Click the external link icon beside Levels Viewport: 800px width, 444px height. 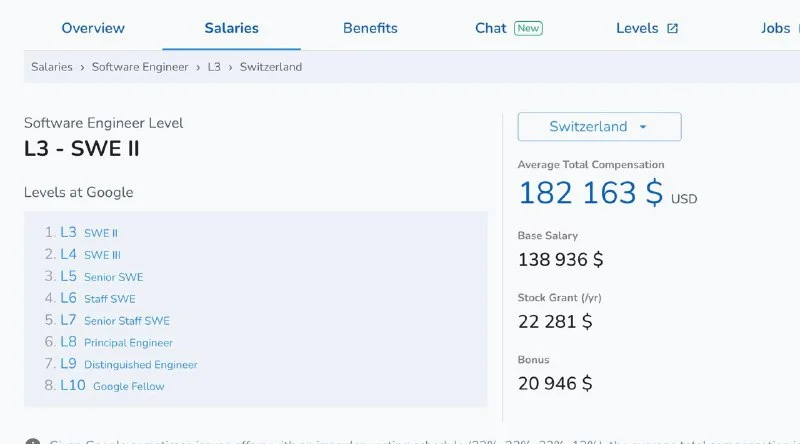coord(672,28)
